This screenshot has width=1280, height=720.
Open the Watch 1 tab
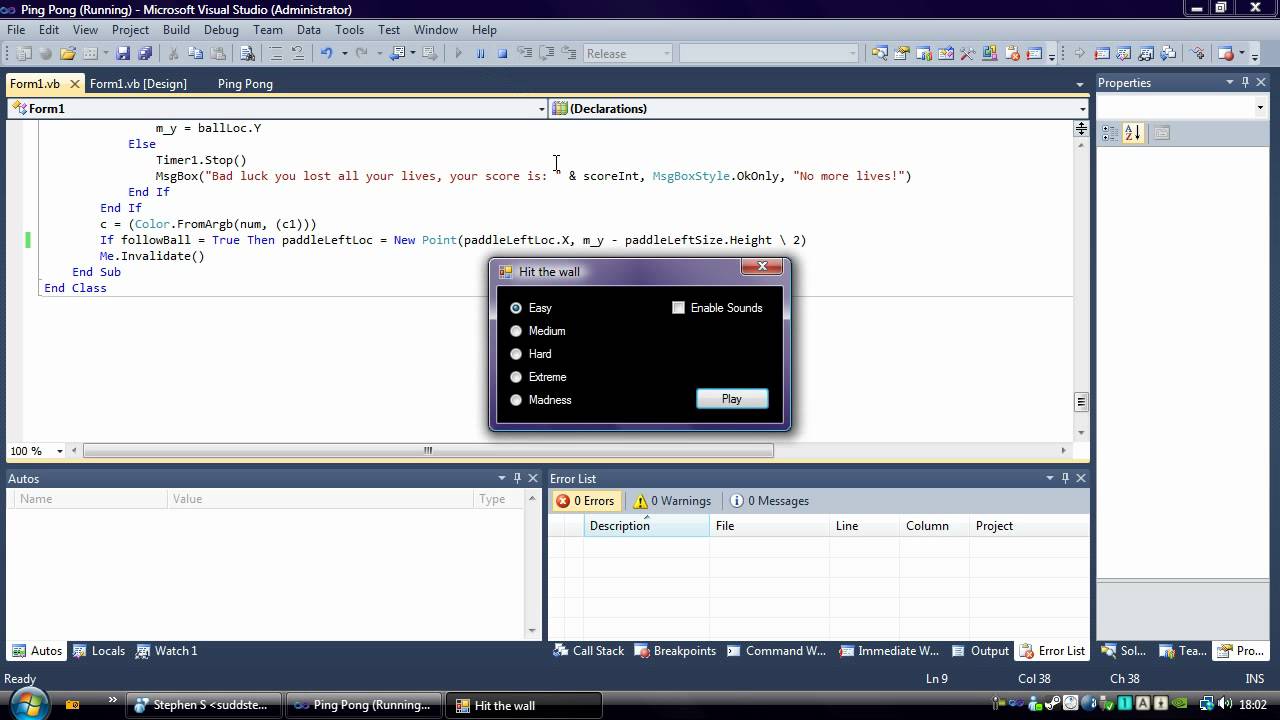(167, 651)
